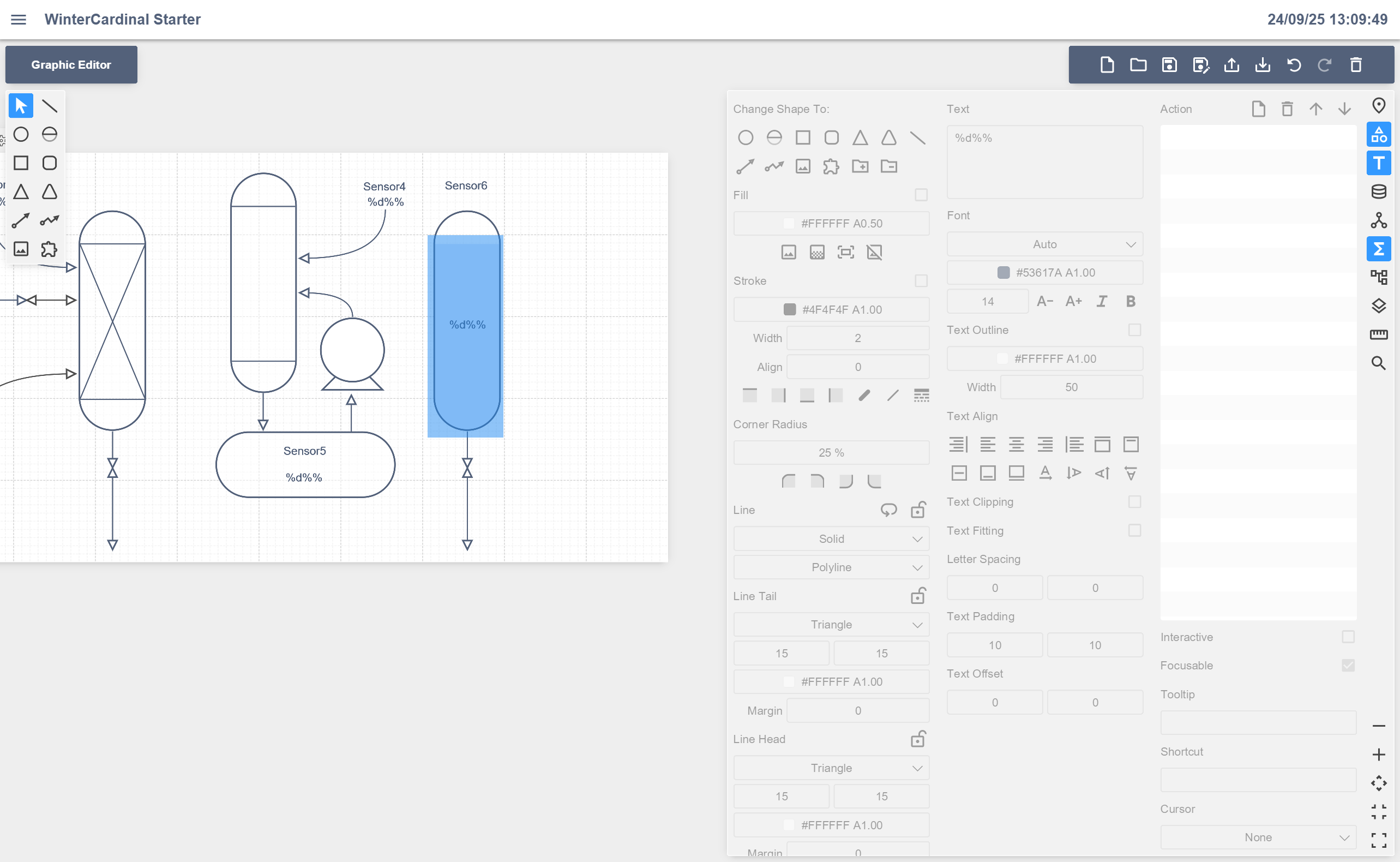The image size is (1400, 862).
Task: Click the undo icon in toolbar
Action: pyautogui.click(x=1294, y=65)
